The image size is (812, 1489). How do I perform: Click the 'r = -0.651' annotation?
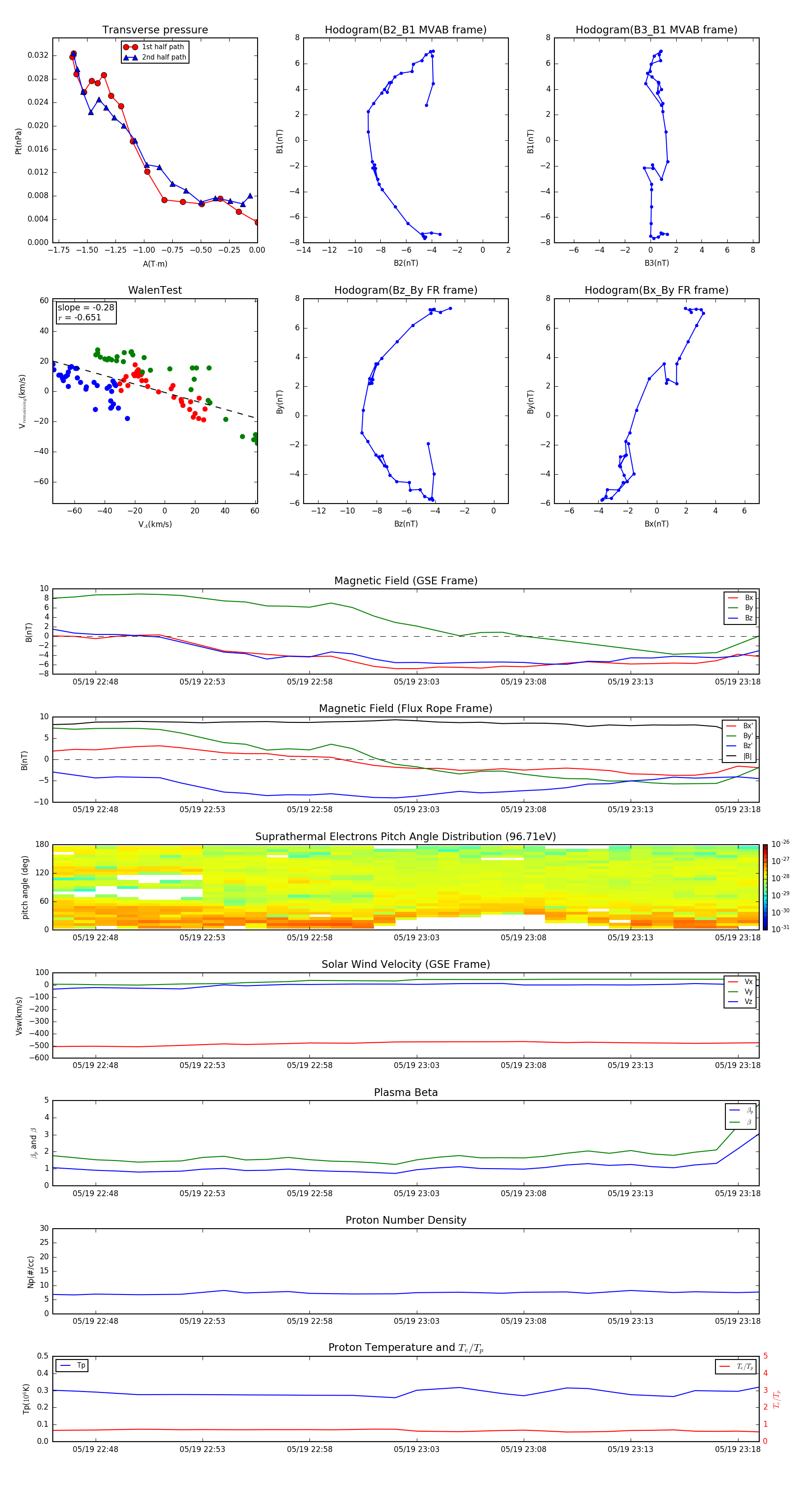coord(80,317)
